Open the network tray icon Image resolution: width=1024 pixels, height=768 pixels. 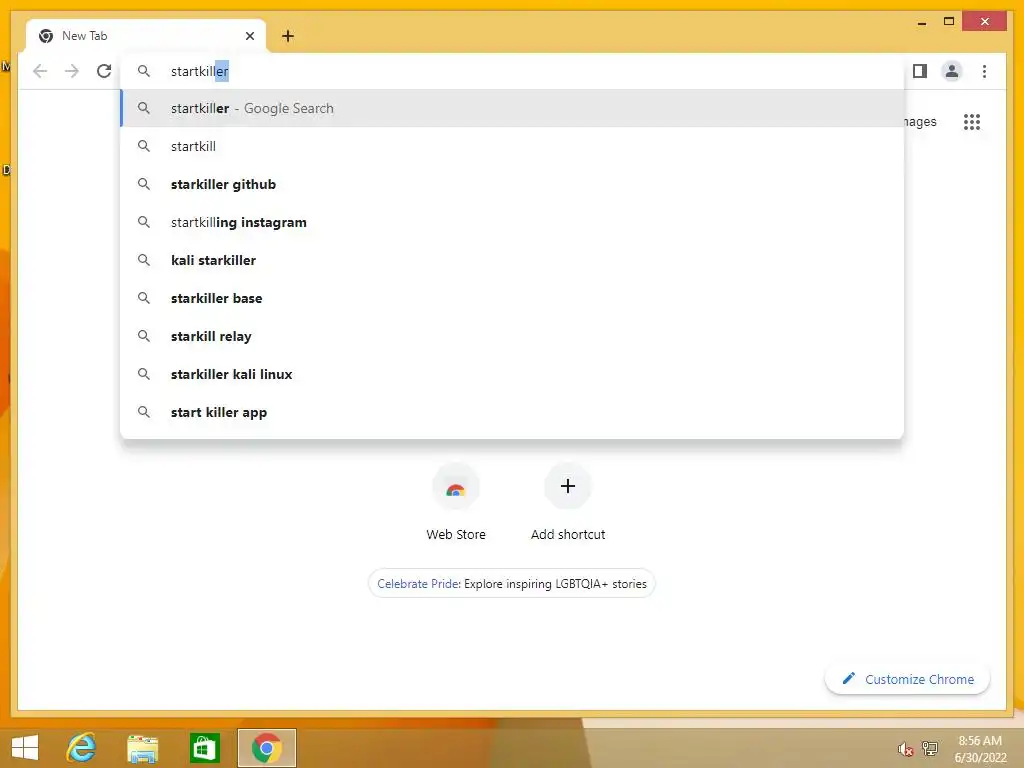[x=930, y=749]
